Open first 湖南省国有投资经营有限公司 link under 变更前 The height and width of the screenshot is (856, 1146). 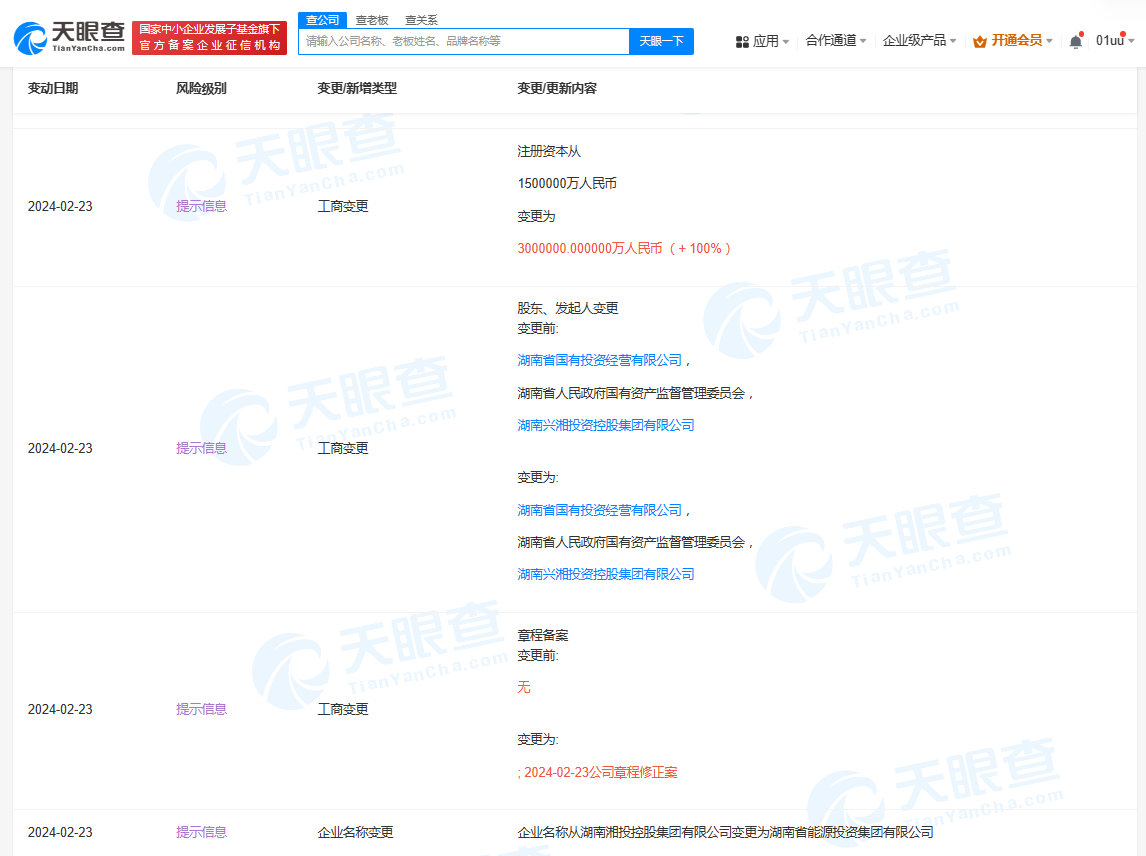click(x=599, y=360)
